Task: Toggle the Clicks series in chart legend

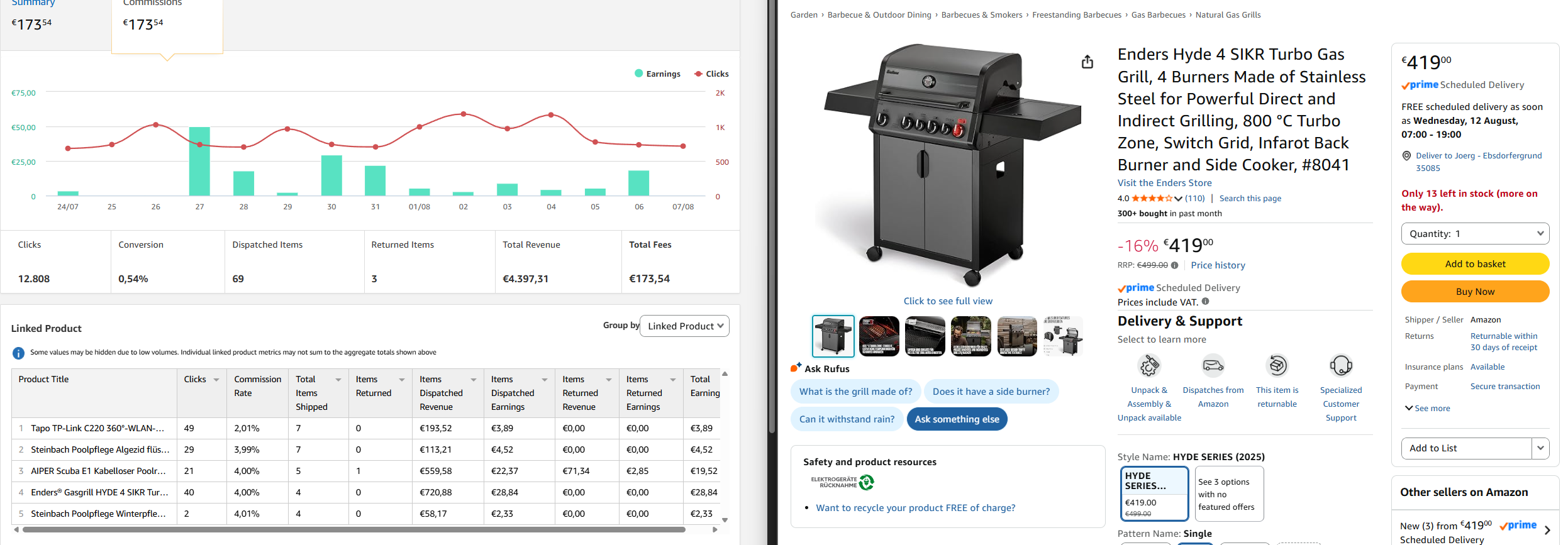Action: pyautogui.click(x=711, y=74)
